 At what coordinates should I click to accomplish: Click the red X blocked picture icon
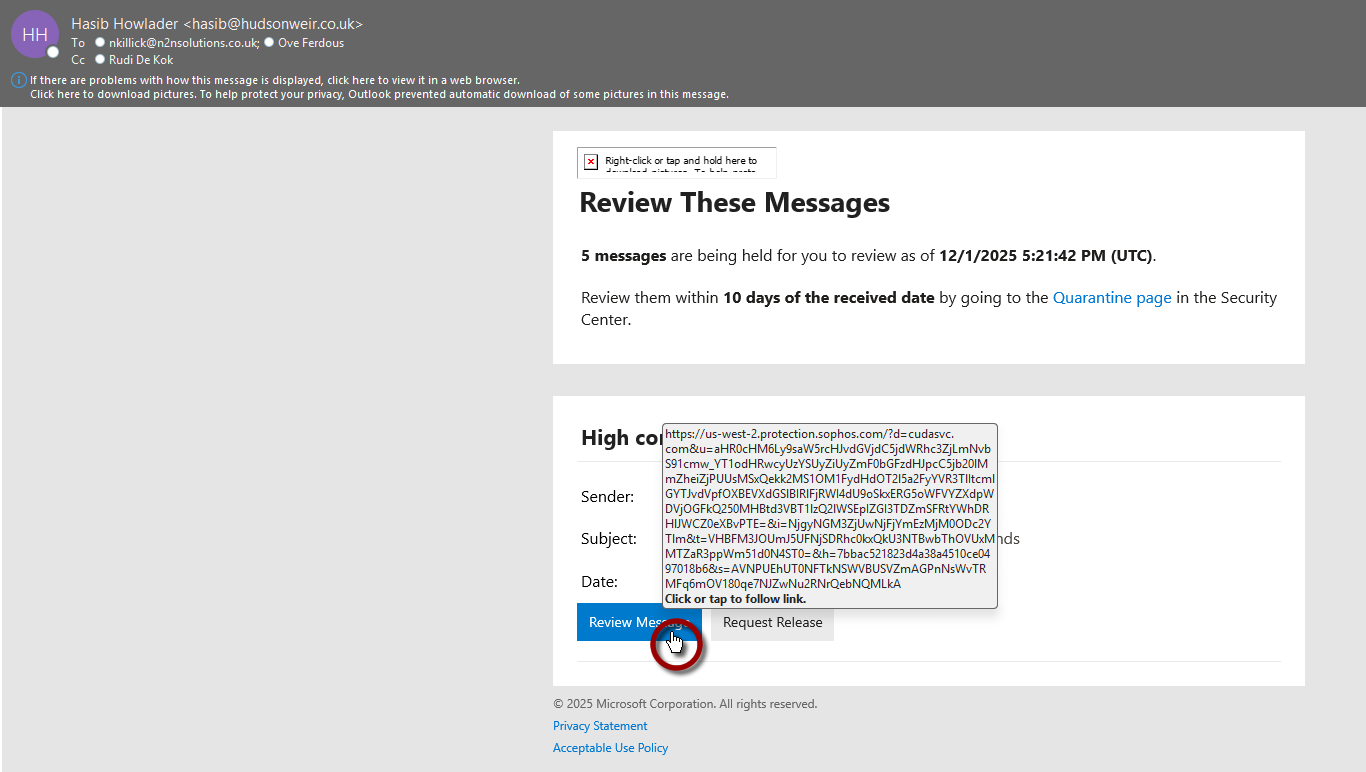[x=591, y=161]
